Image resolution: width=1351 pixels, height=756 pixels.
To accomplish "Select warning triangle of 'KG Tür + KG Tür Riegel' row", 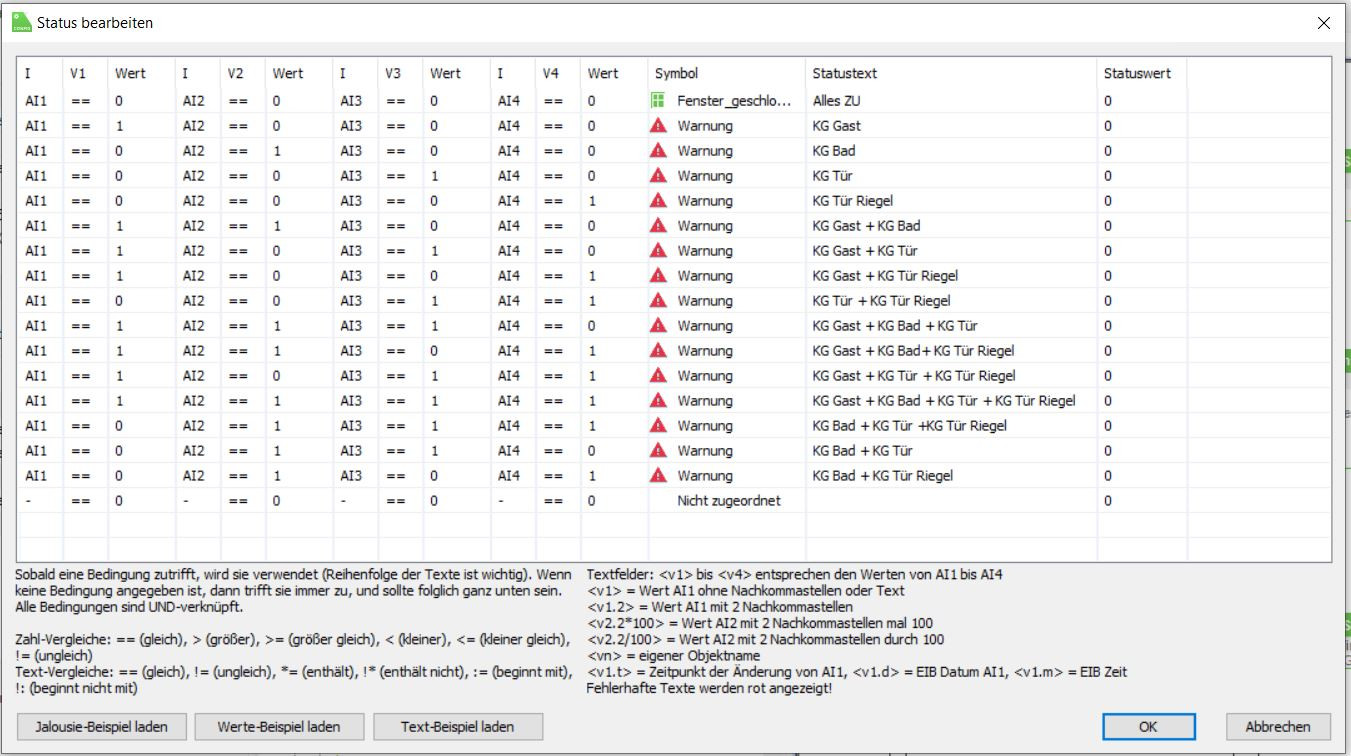I will pos(658,301).
